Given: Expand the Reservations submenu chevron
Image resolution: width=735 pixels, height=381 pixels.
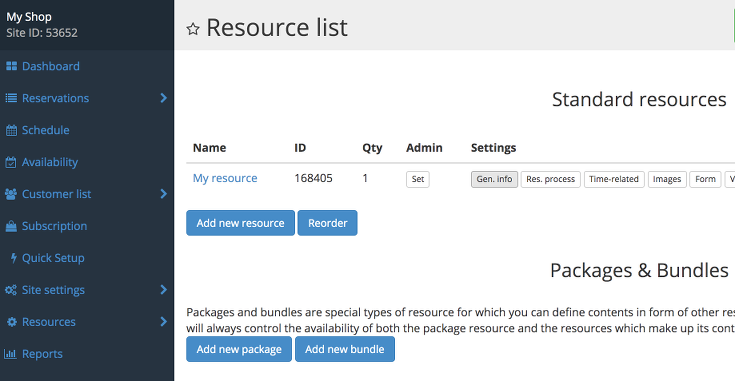Looking at the screenshot, I should [163, 98].
